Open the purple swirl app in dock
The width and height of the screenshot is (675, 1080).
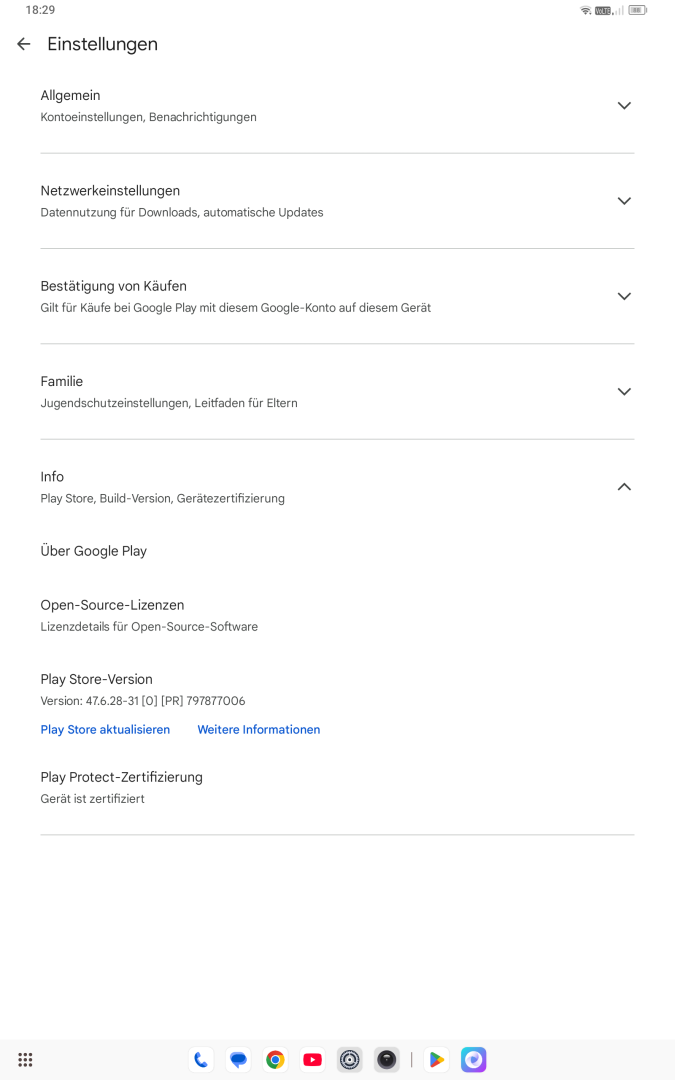[x=474, y=1059]
